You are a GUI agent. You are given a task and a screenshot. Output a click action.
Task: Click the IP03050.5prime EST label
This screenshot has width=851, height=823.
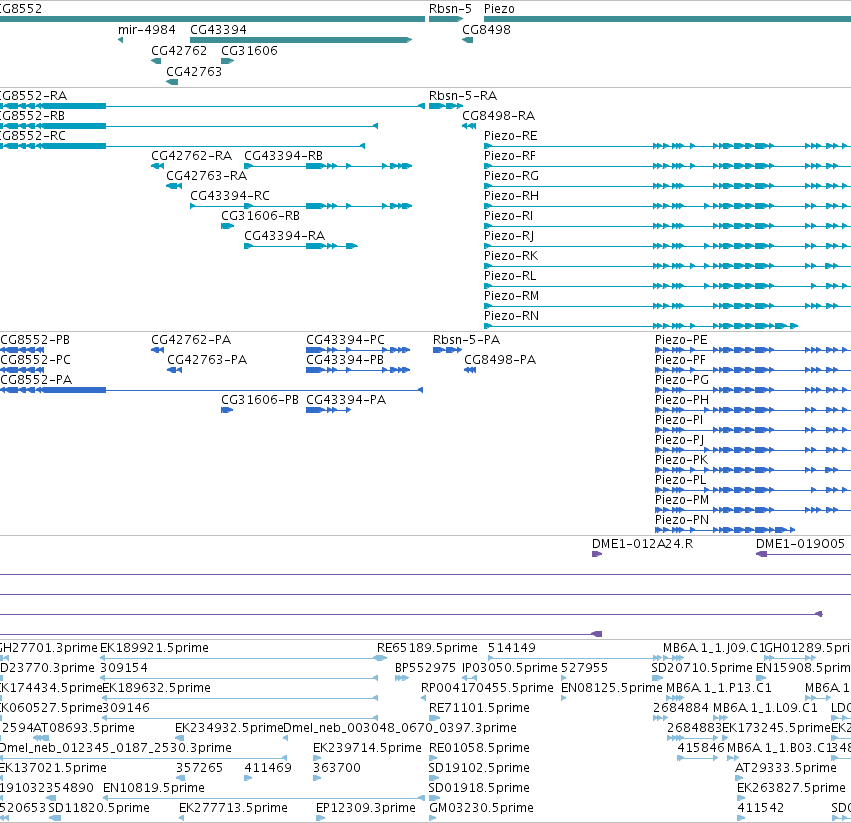tap(510, 668)
